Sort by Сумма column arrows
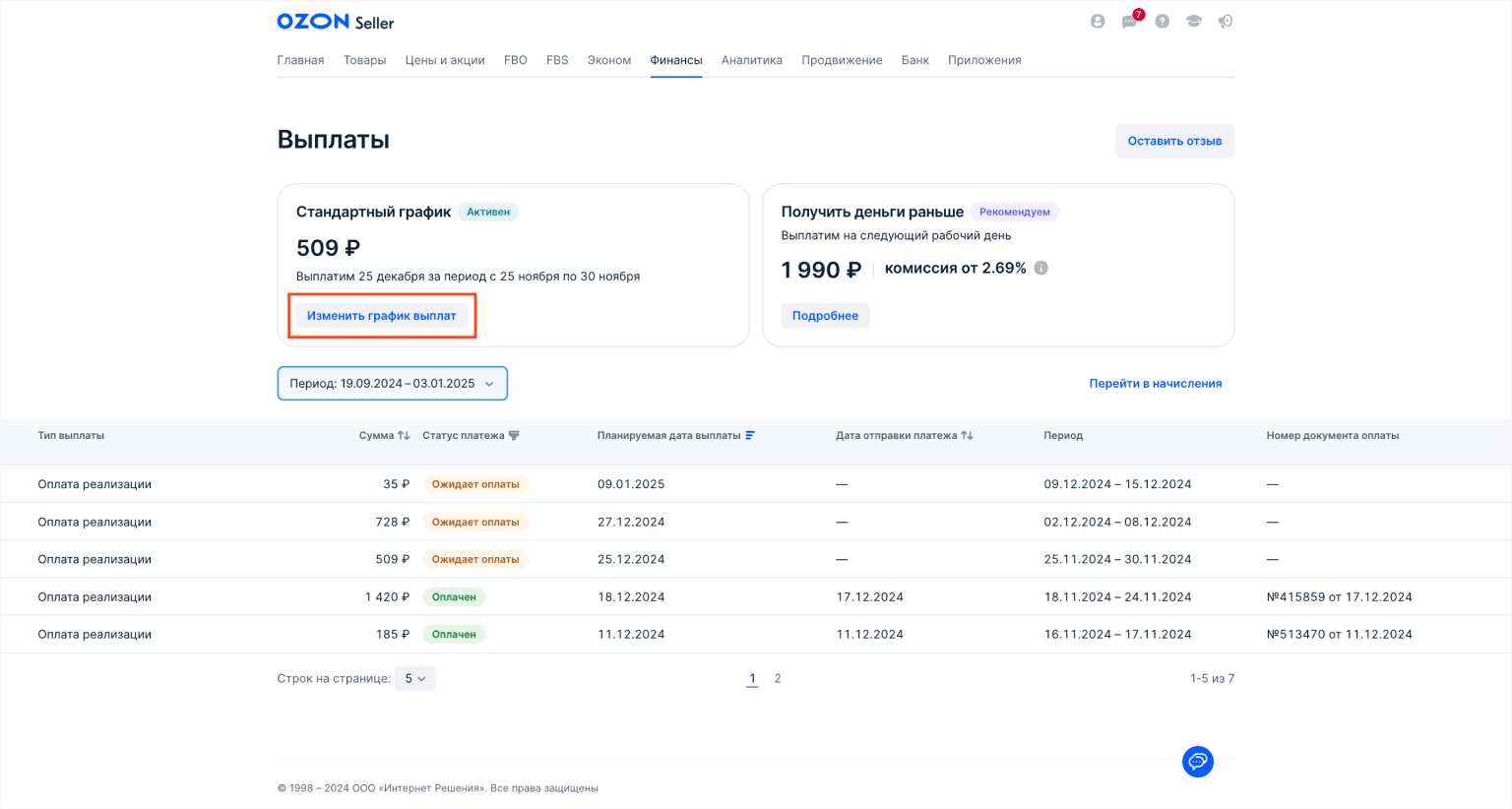Image resolution: width=1512 pixels, height=809 pixels. [x=404, y=435]
